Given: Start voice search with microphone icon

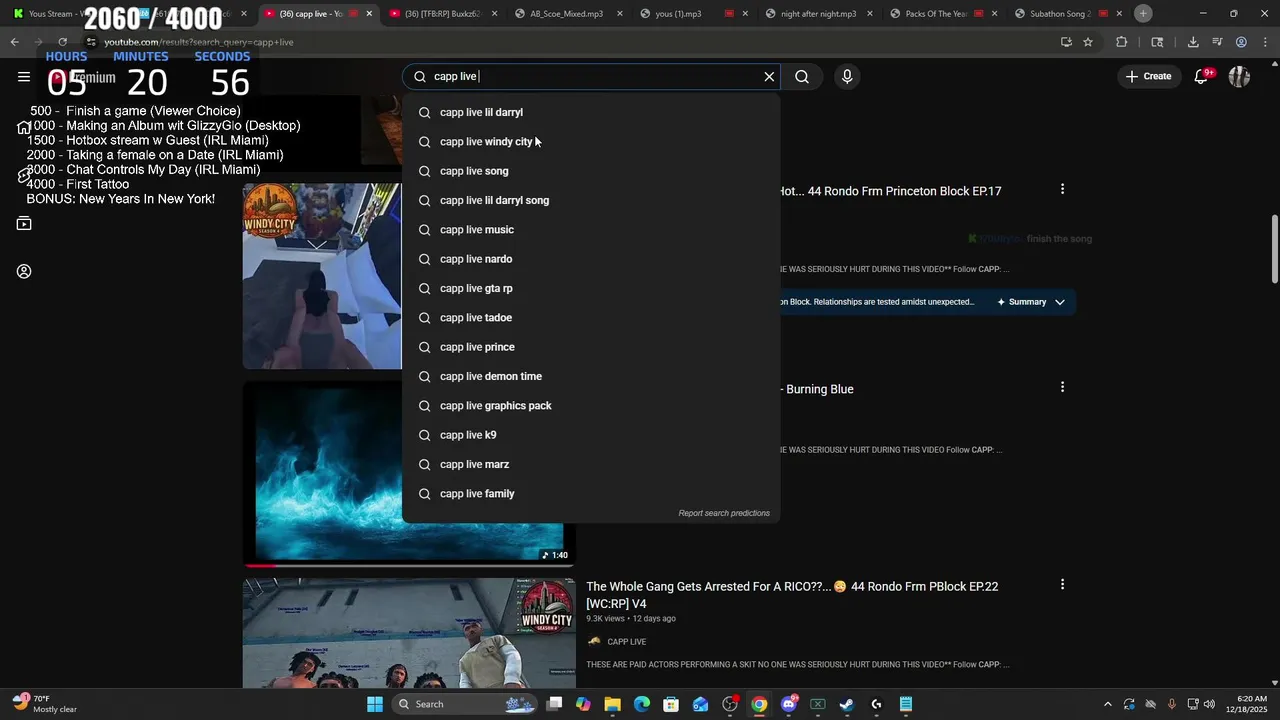Looking at the screenshot, I should [847, 76].
